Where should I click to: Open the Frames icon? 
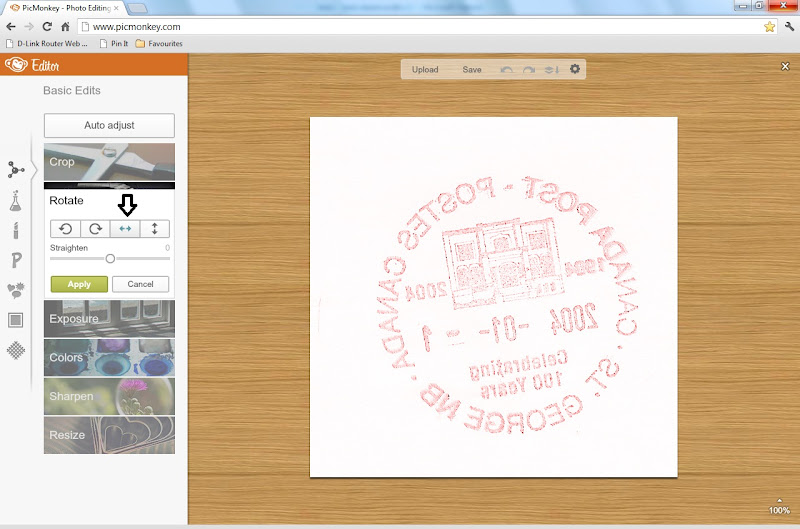(16, 320)
